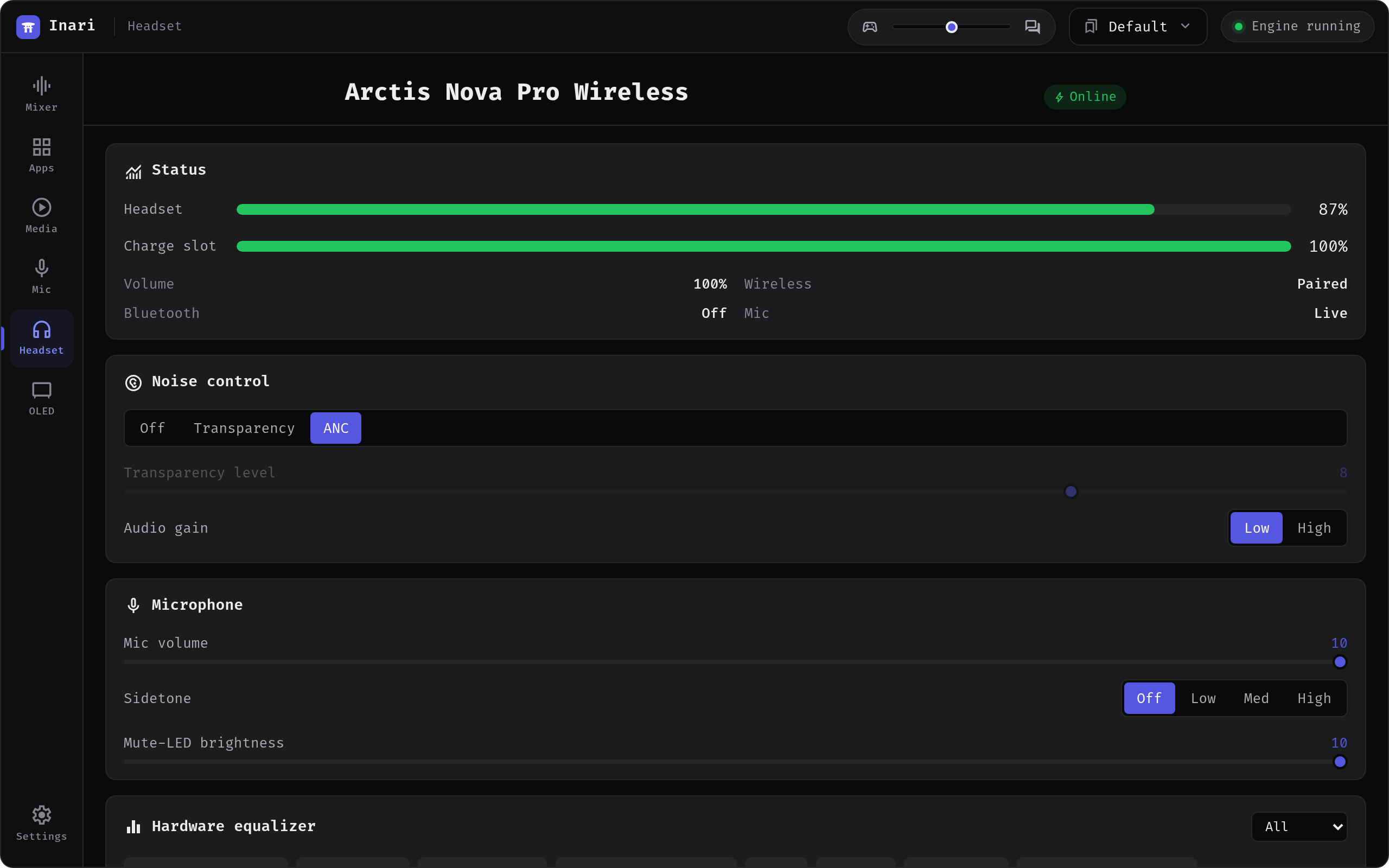Viewport: 1389px width, 868px height.
Task: Click the Engine running status pill
Action: (x=1297, y=27)
